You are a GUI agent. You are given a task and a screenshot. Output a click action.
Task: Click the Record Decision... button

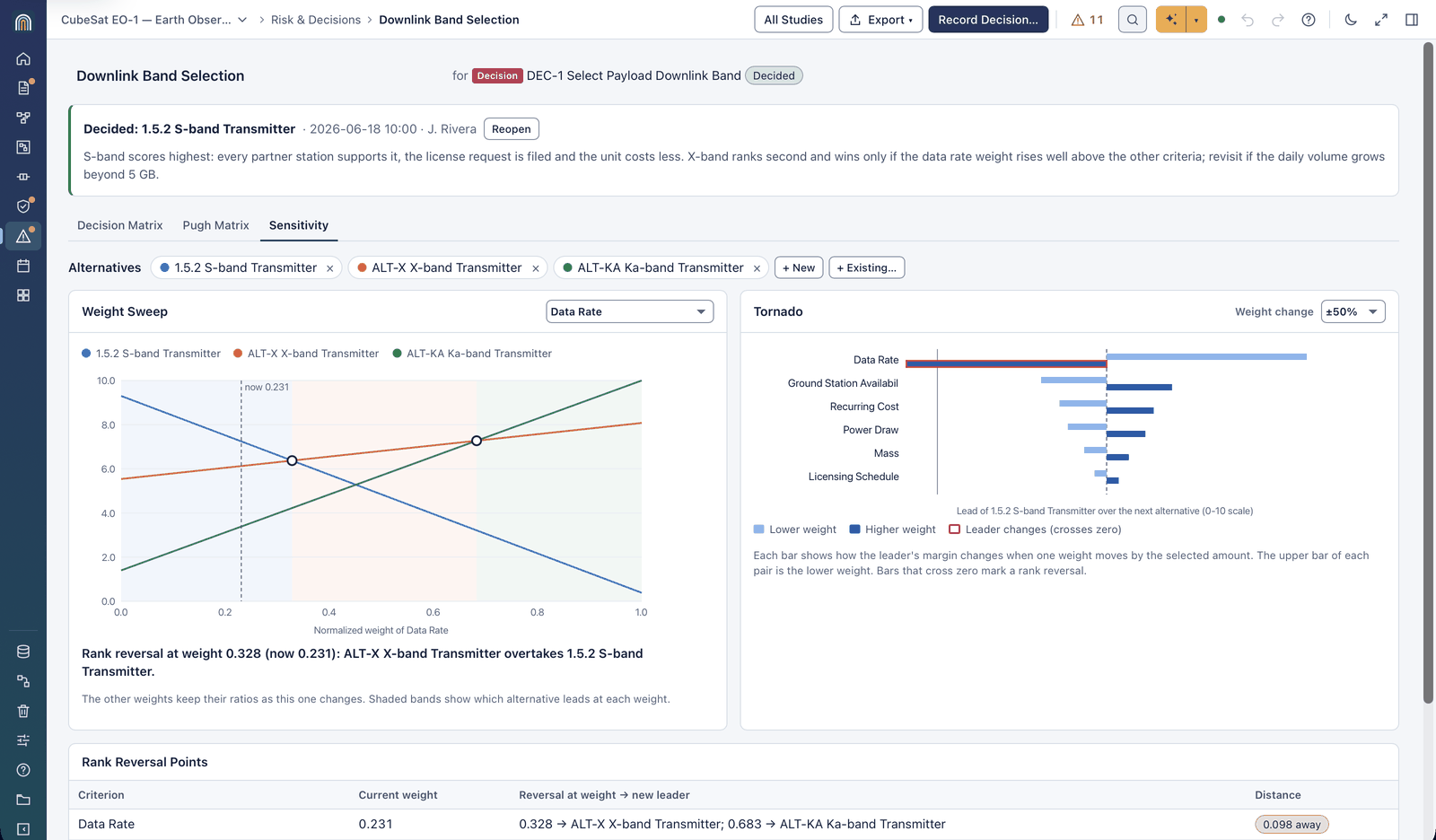pos(988,20)
